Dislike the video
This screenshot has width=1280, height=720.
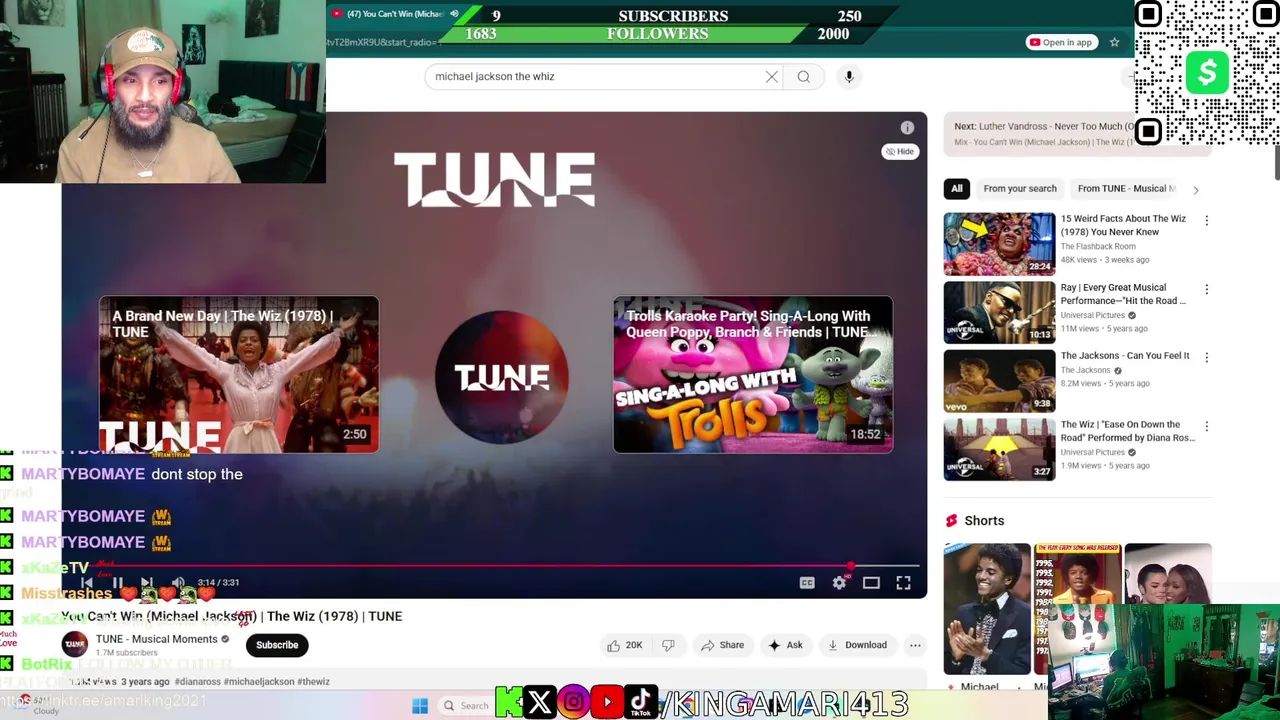click(x=668, y=645)
